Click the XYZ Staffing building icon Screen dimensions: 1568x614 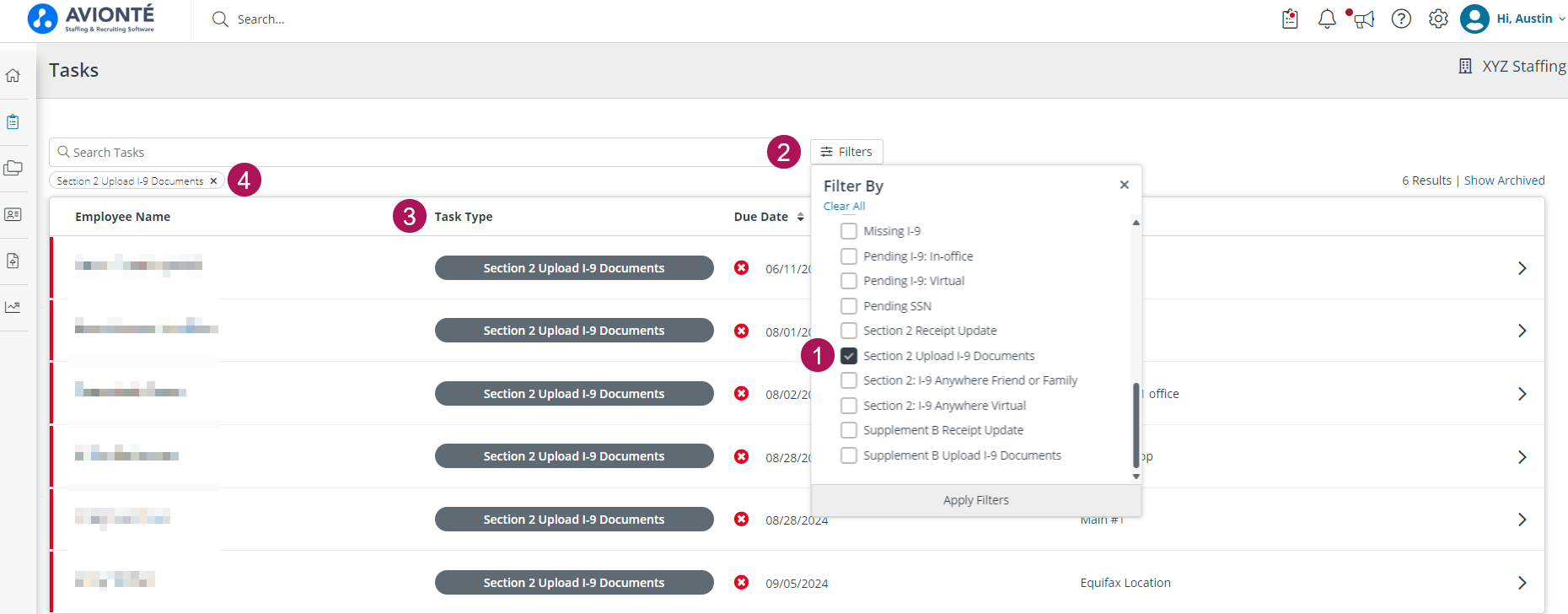point(1465,66)
